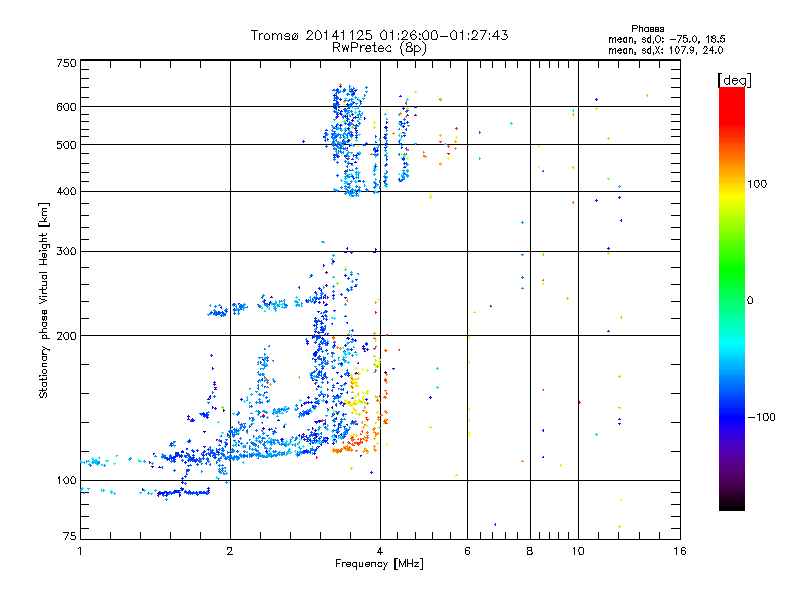Image resolution: width=800 pixels, height=600 pixels.
Task: Click the phase color bar
Action: [x=732, y=299]
